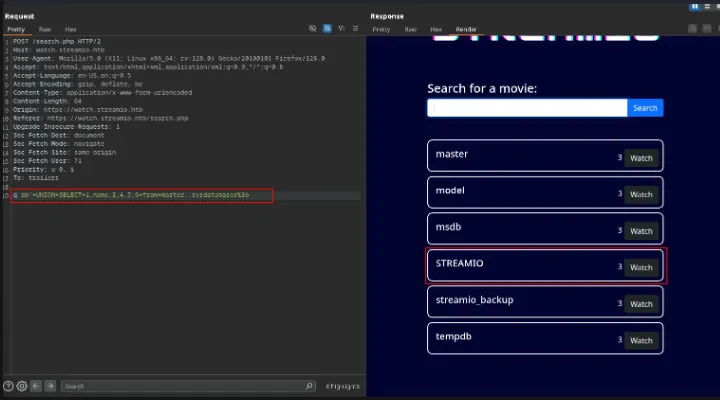Viewport: 720px width, 400px height.
Task: Select the Response Render tab
Action: (x=466, y=29)
